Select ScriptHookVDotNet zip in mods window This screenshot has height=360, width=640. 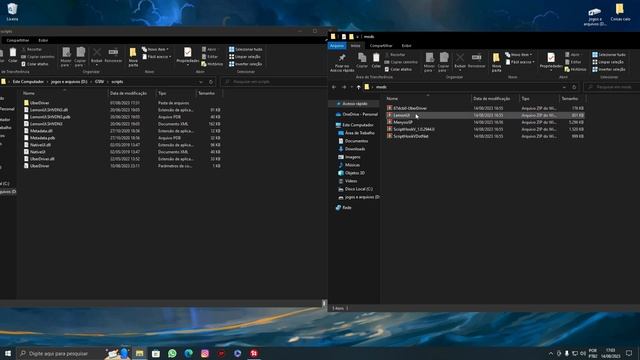(411, 136)
